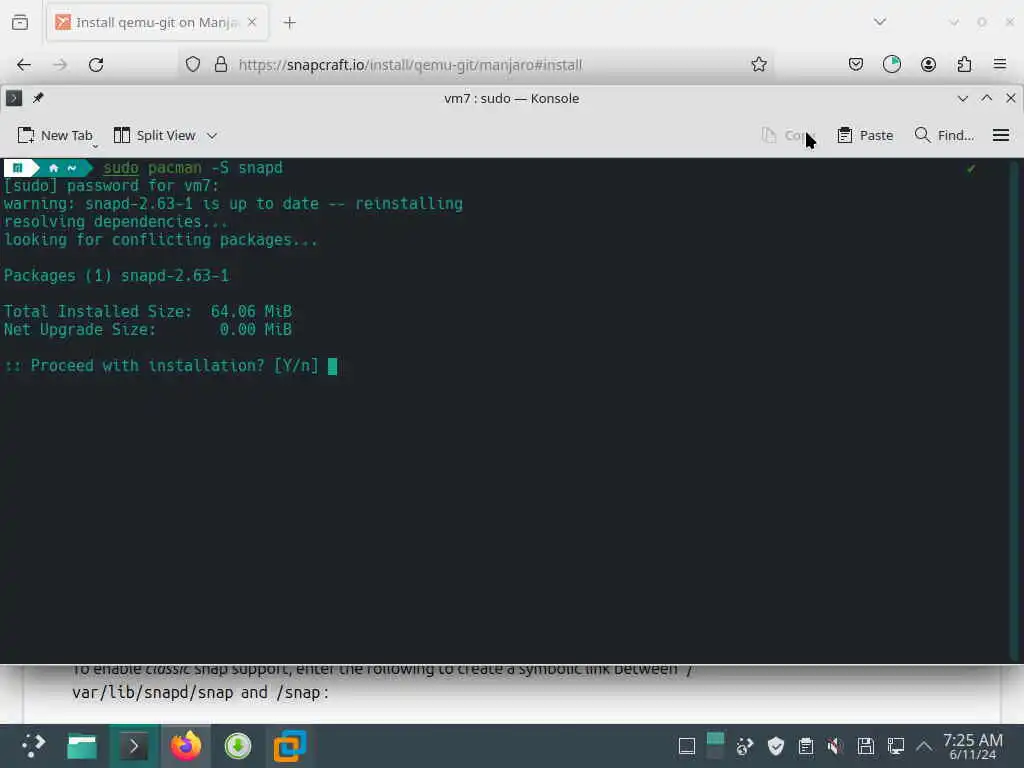Open a New Tab in Konsole

coord(55,135)
